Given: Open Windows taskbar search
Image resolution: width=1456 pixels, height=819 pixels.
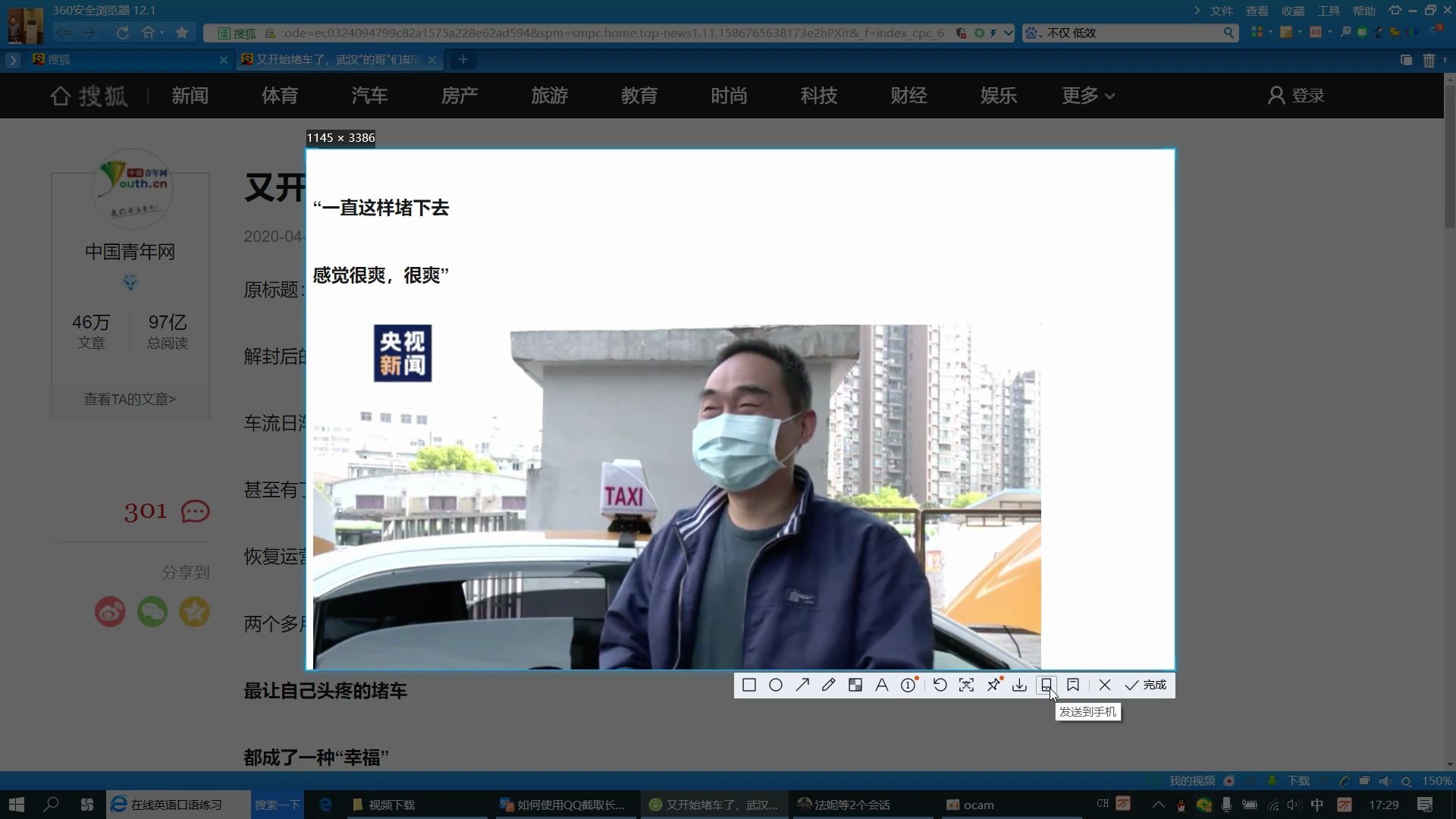Looking at the screenshot, I should pyautogui.click(x=51, y=805).
